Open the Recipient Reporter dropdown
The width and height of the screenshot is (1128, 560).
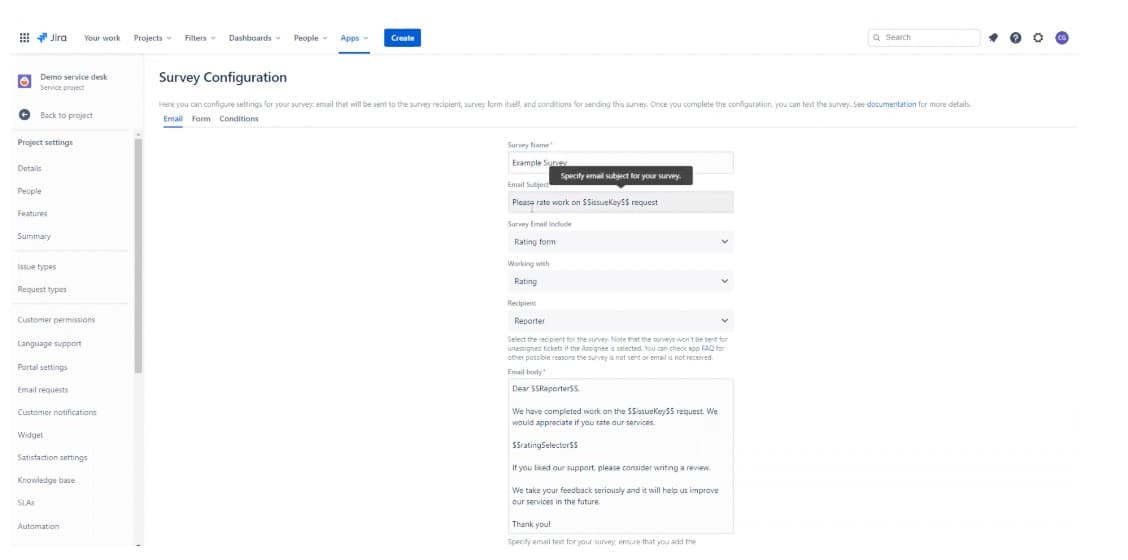[x=621, y=321]
